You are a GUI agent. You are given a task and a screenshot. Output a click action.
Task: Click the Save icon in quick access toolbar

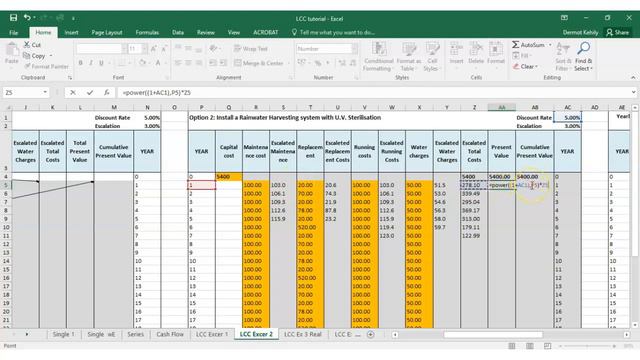pyautogui.click(x=13, y=18)
